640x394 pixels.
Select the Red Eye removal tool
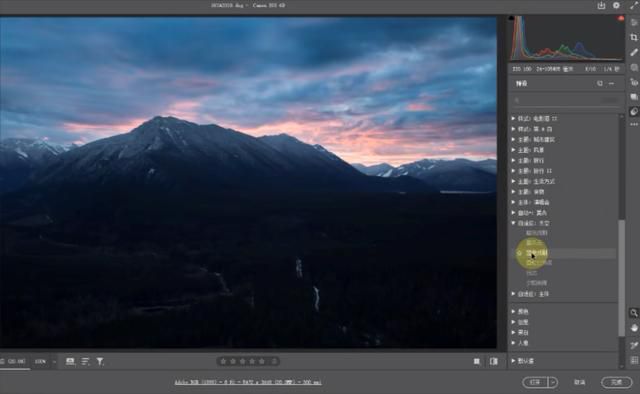click(x=633, y=82)
